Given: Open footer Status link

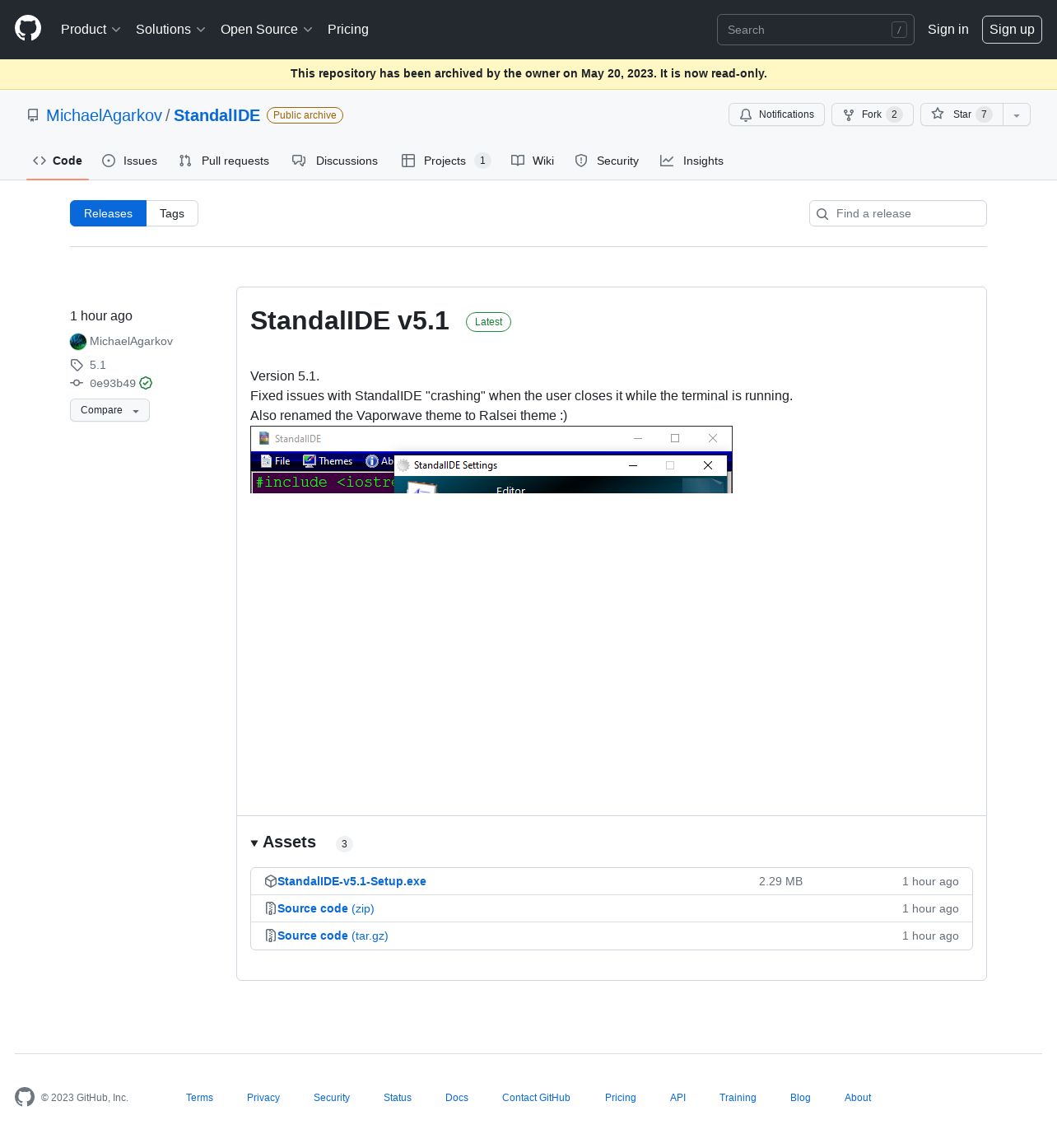Looking at the screenshot, I should (x=398, y=1098).
